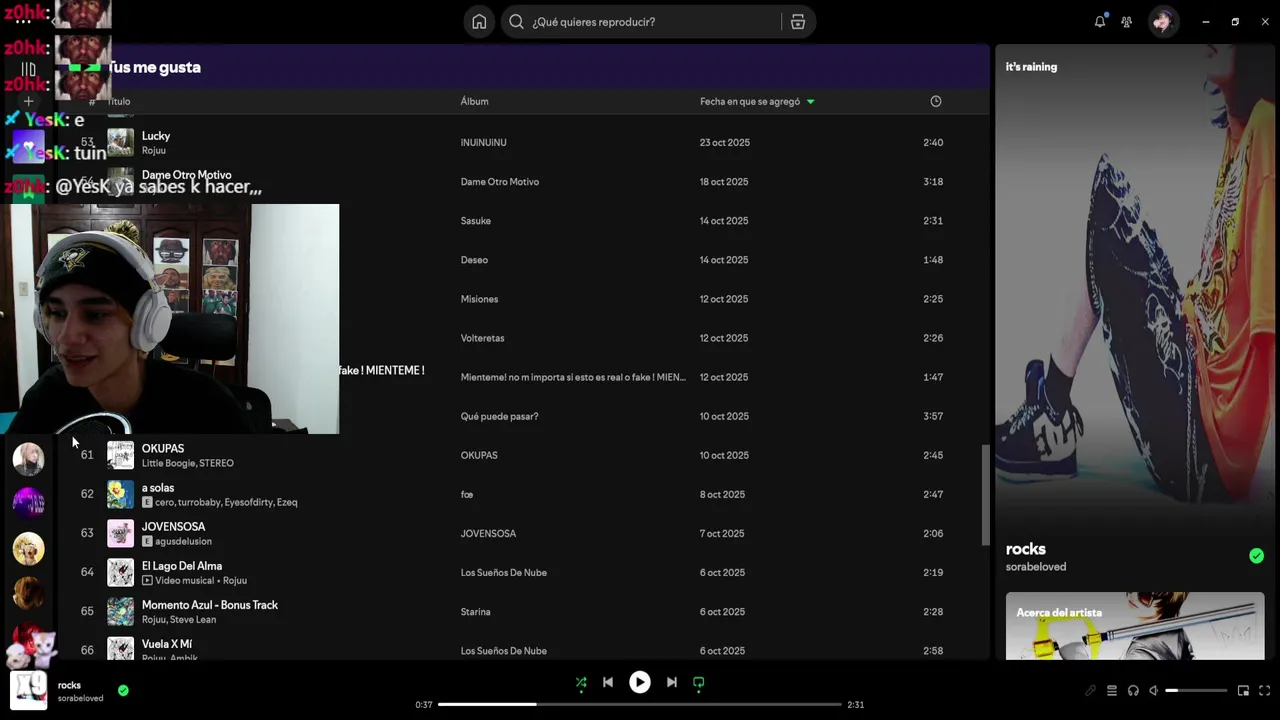1280x720 pixels.
Task: Skip to previous track
Action: pyautogui.click(x=608, y=683)
